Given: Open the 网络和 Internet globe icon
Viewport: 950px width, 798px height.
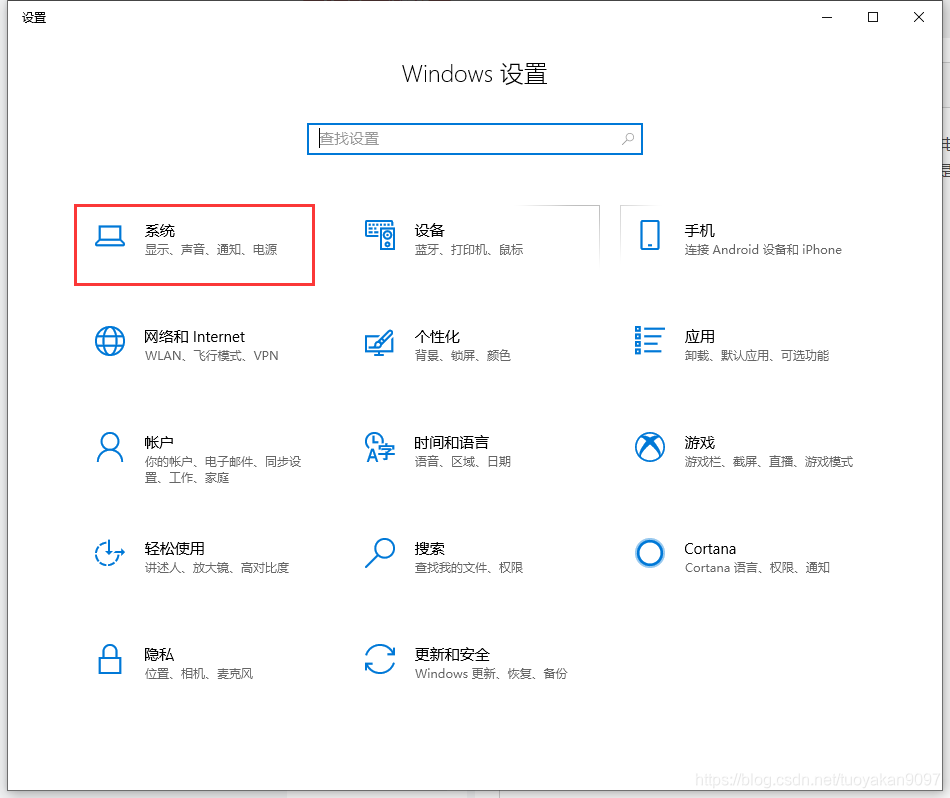Looking at the screenshot, I should [110, 341].
